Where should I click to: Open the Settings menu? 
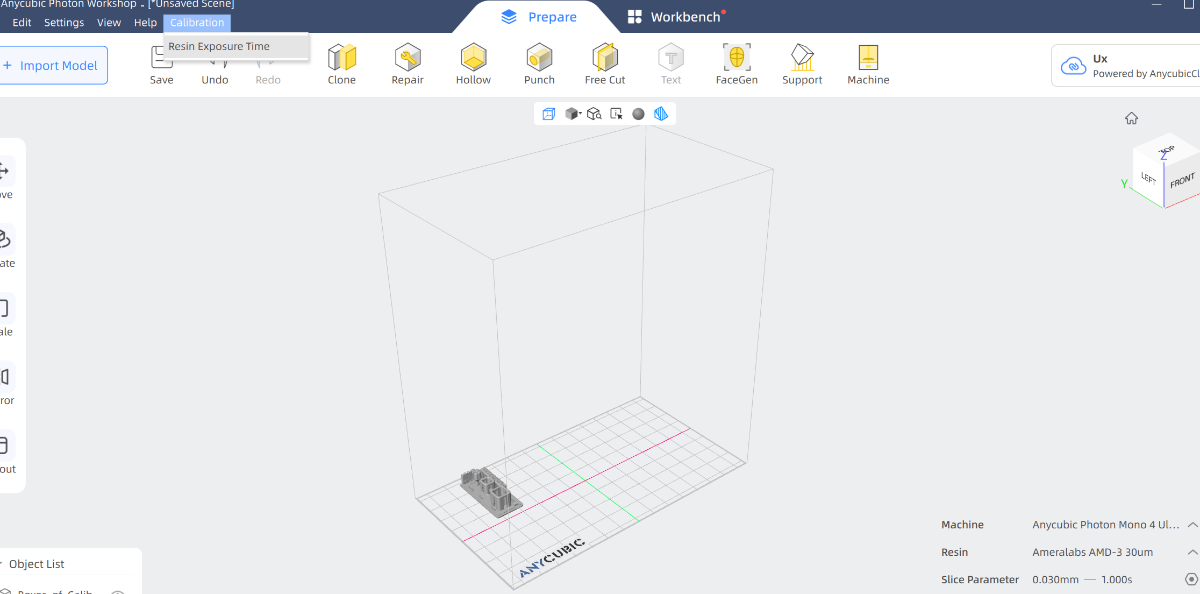(x=64, y=22)
